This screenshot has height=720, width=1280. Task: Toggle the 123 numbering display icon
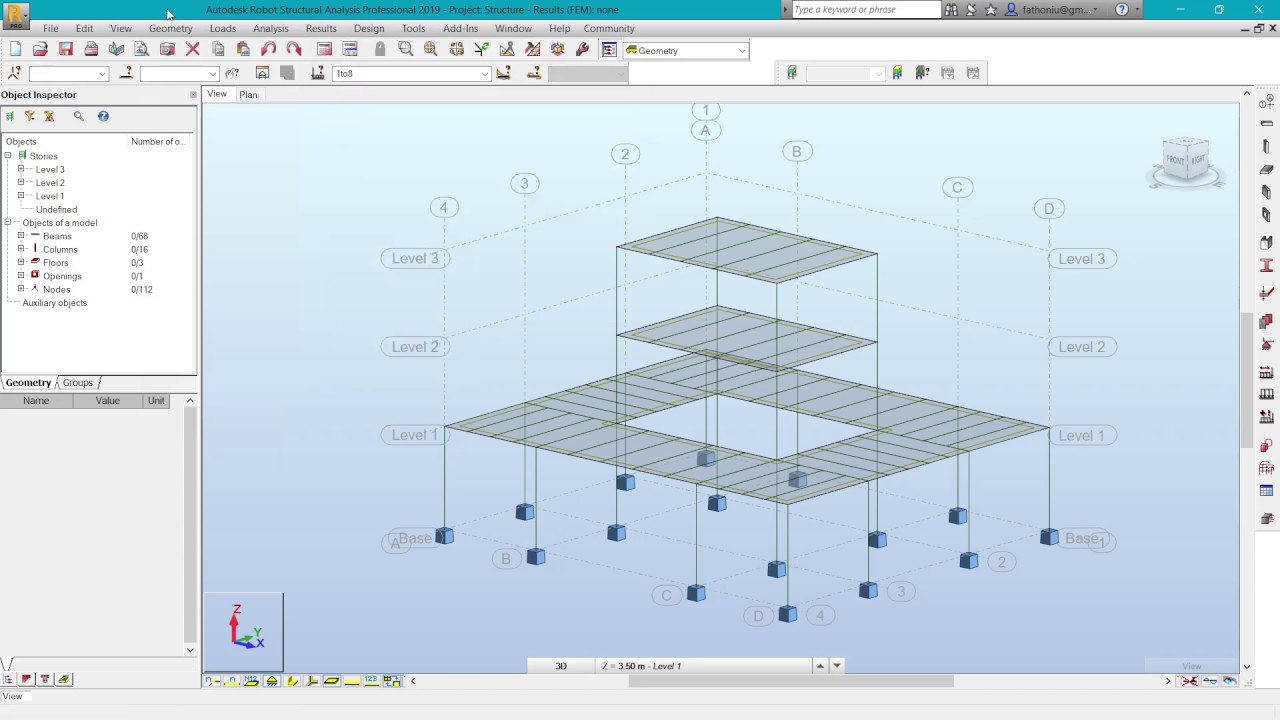tap(371, 681)
